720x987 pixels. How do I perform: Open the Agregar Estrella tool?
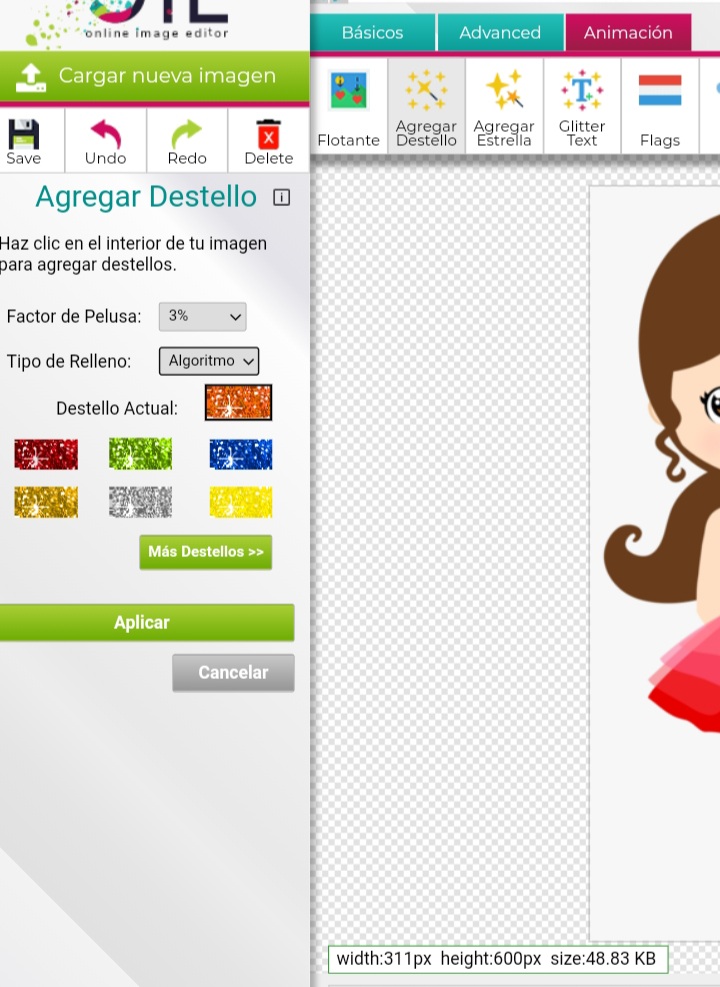[503, 105]
